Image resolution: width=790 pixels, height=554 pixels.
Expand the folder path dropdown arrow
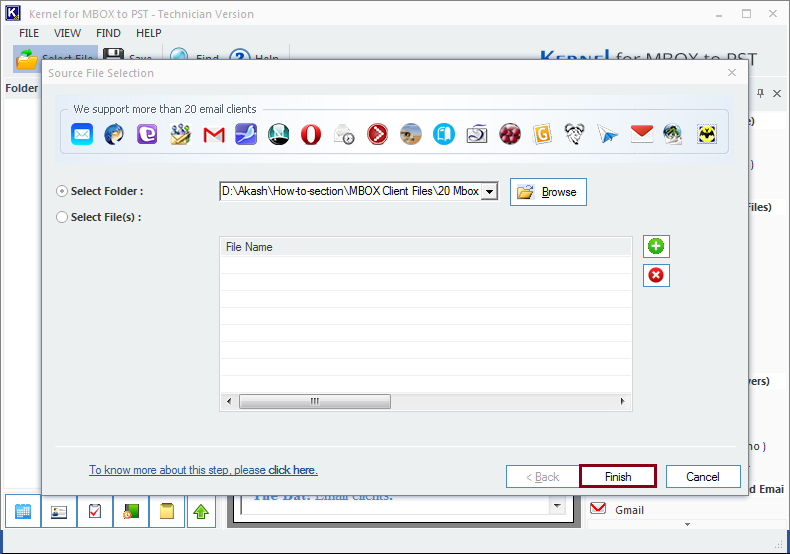[489, 191]
